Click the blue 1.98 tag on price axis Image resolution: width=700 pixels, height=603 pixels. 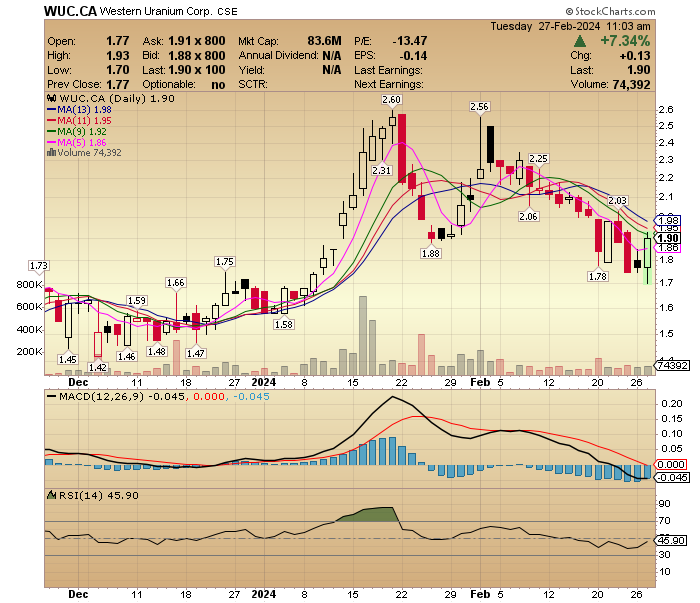pyautogui.click(x=667, y=220)
